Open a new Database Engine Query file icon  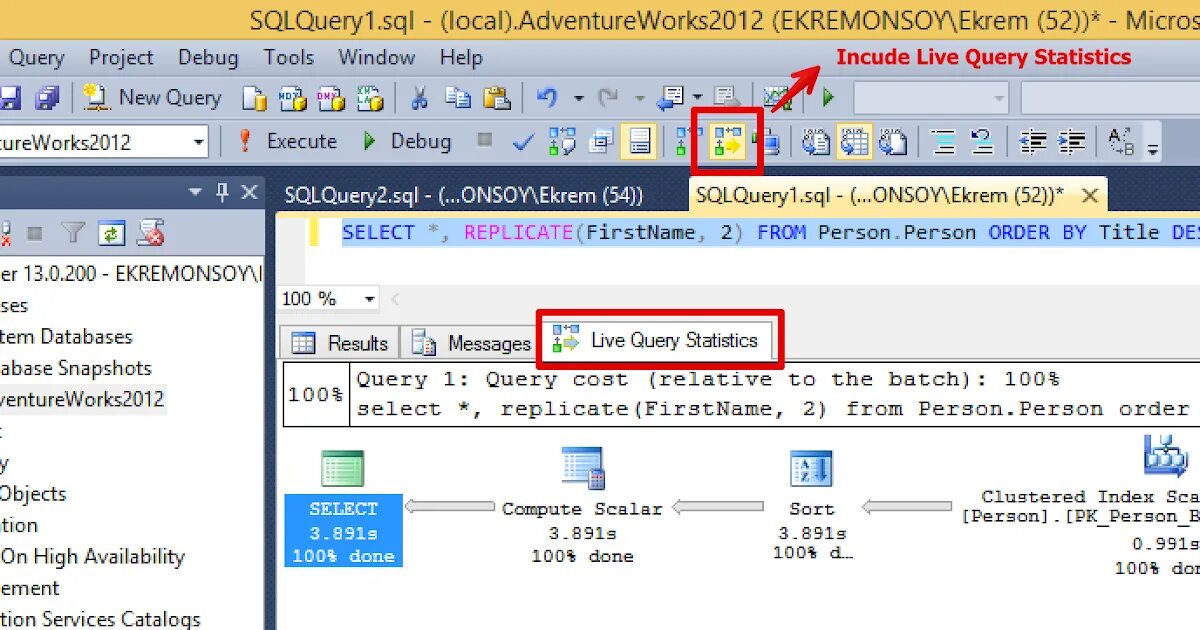pos(256,98)
